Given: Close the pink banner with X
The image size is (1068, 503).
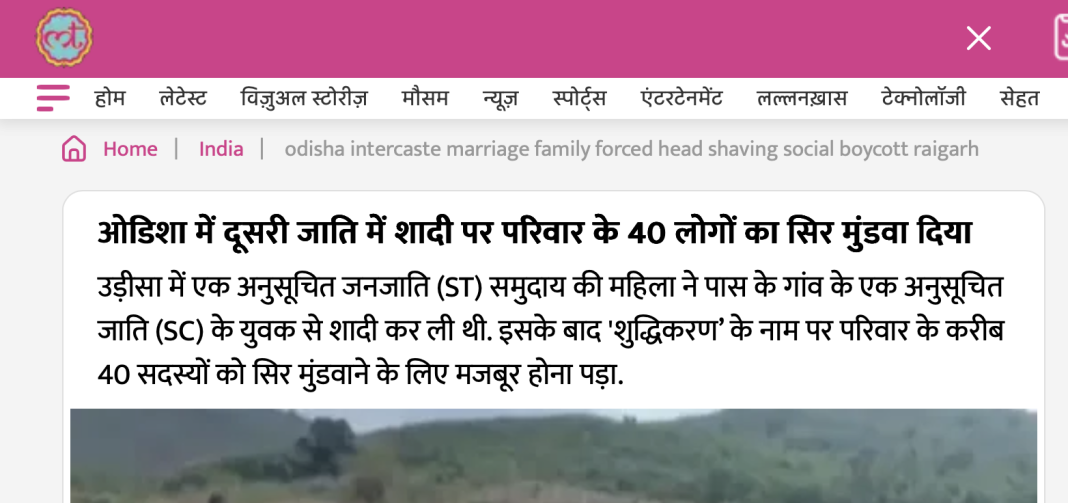Looking at the screenshot, I should coord(979,38).
